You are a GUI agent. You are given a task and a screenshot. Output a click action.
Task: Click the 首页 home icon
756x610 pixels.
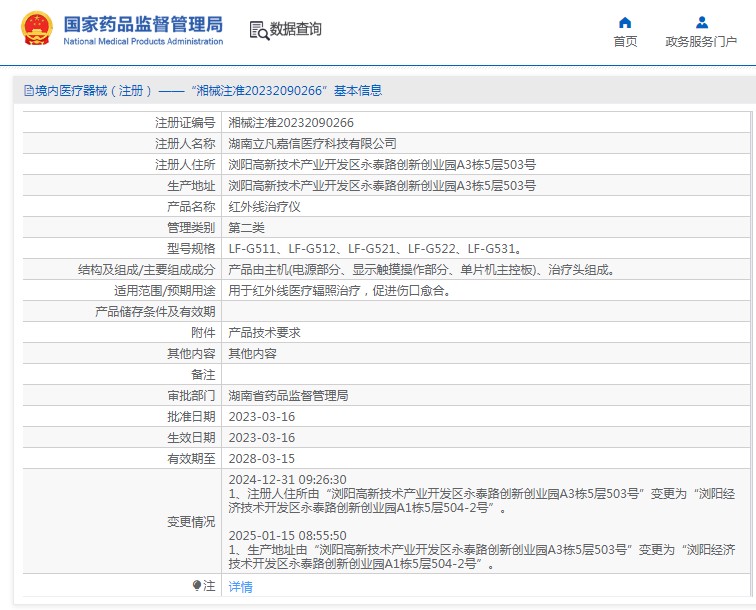tap(625, 23)
